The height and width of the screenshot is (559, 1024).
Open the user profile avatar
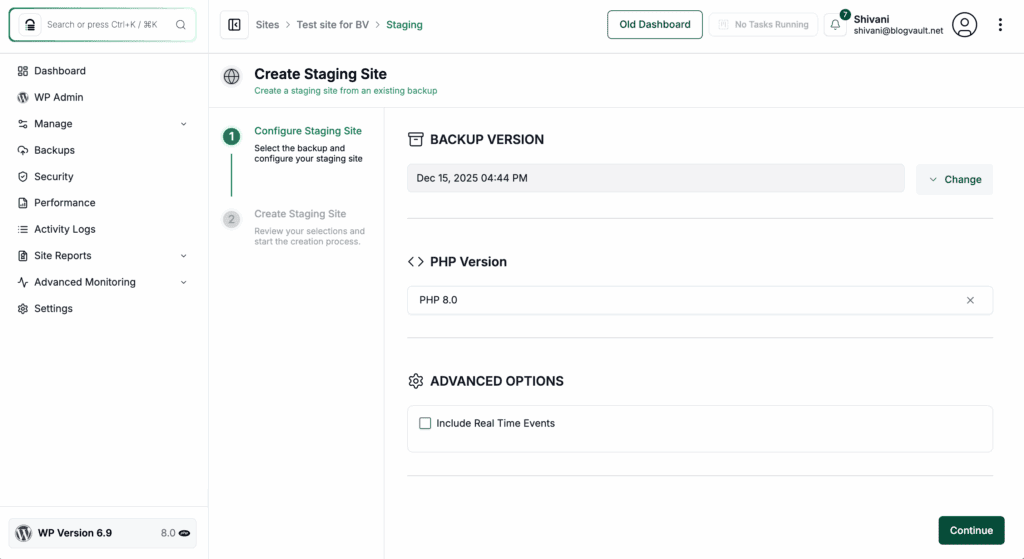965,25
